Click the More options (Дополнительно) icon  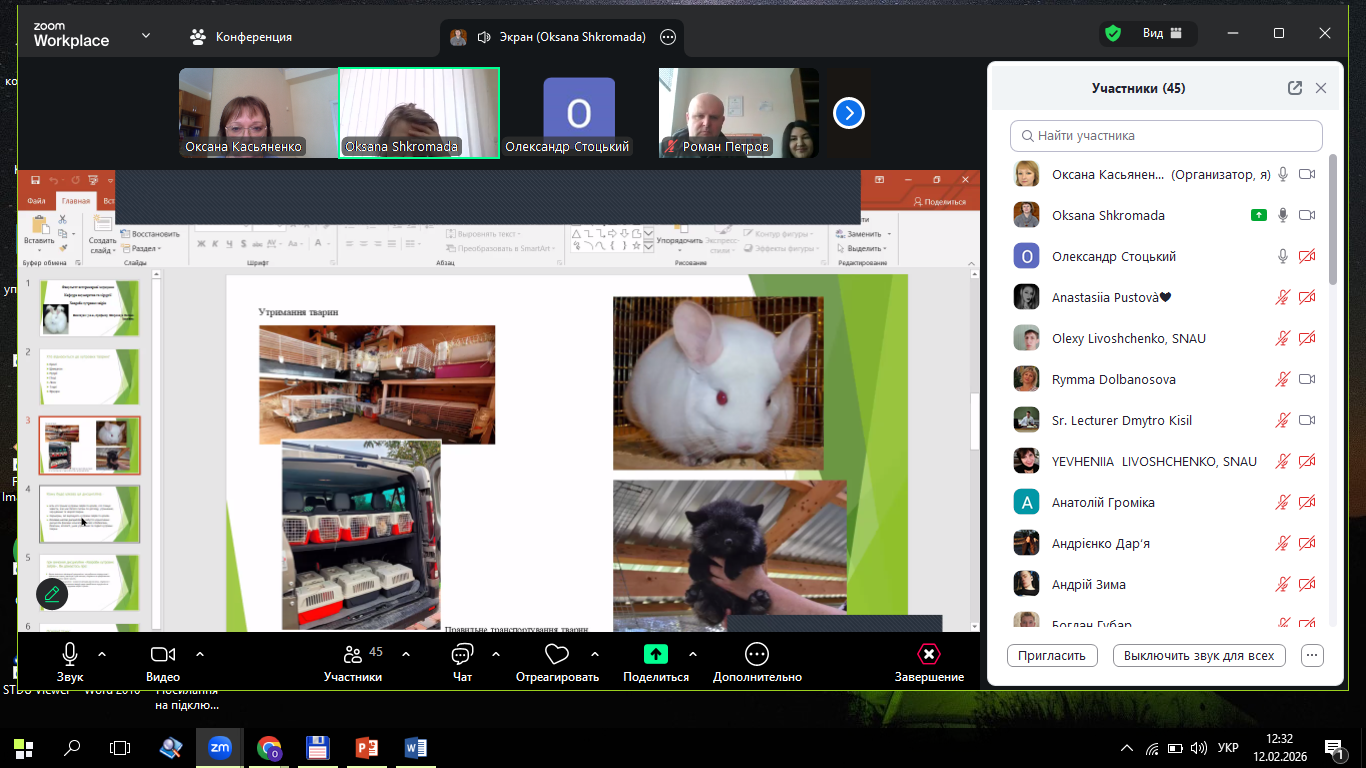pyautogui.click(x=757, y=654)
